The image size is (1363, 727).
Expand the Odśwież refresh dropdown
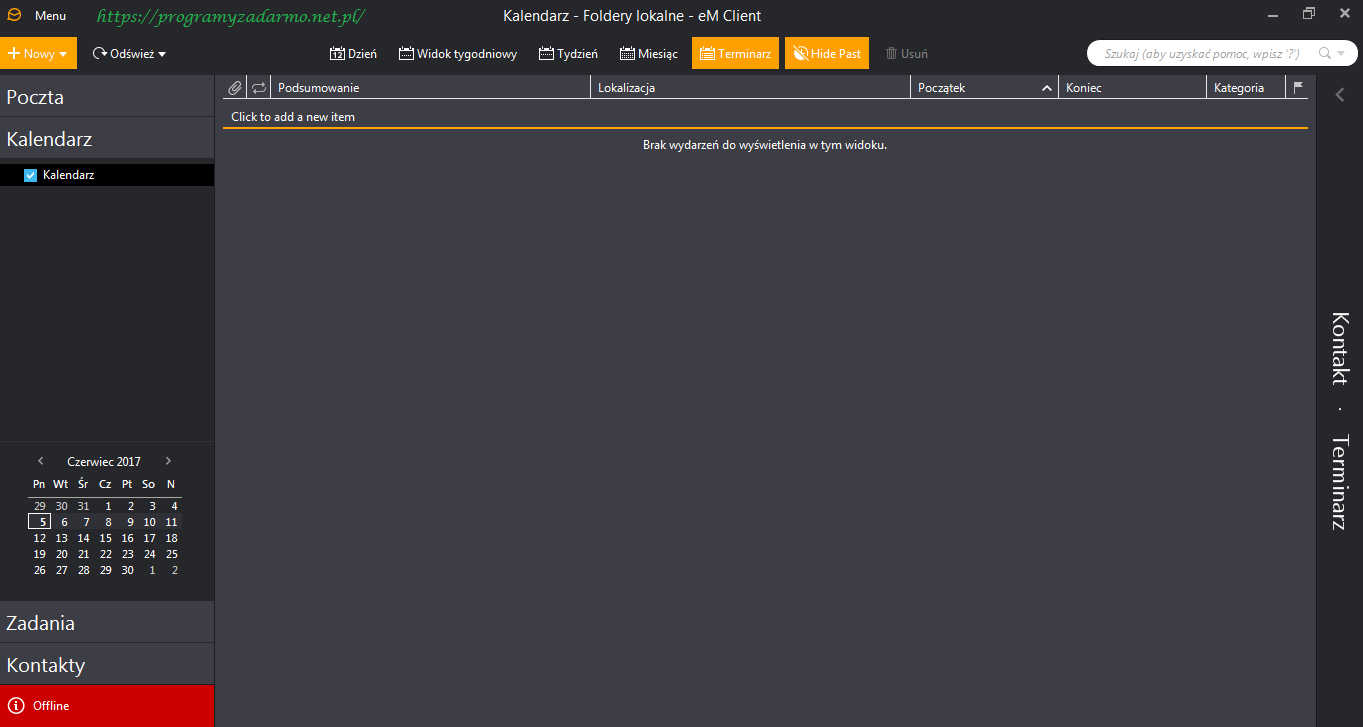coord(162,54)
